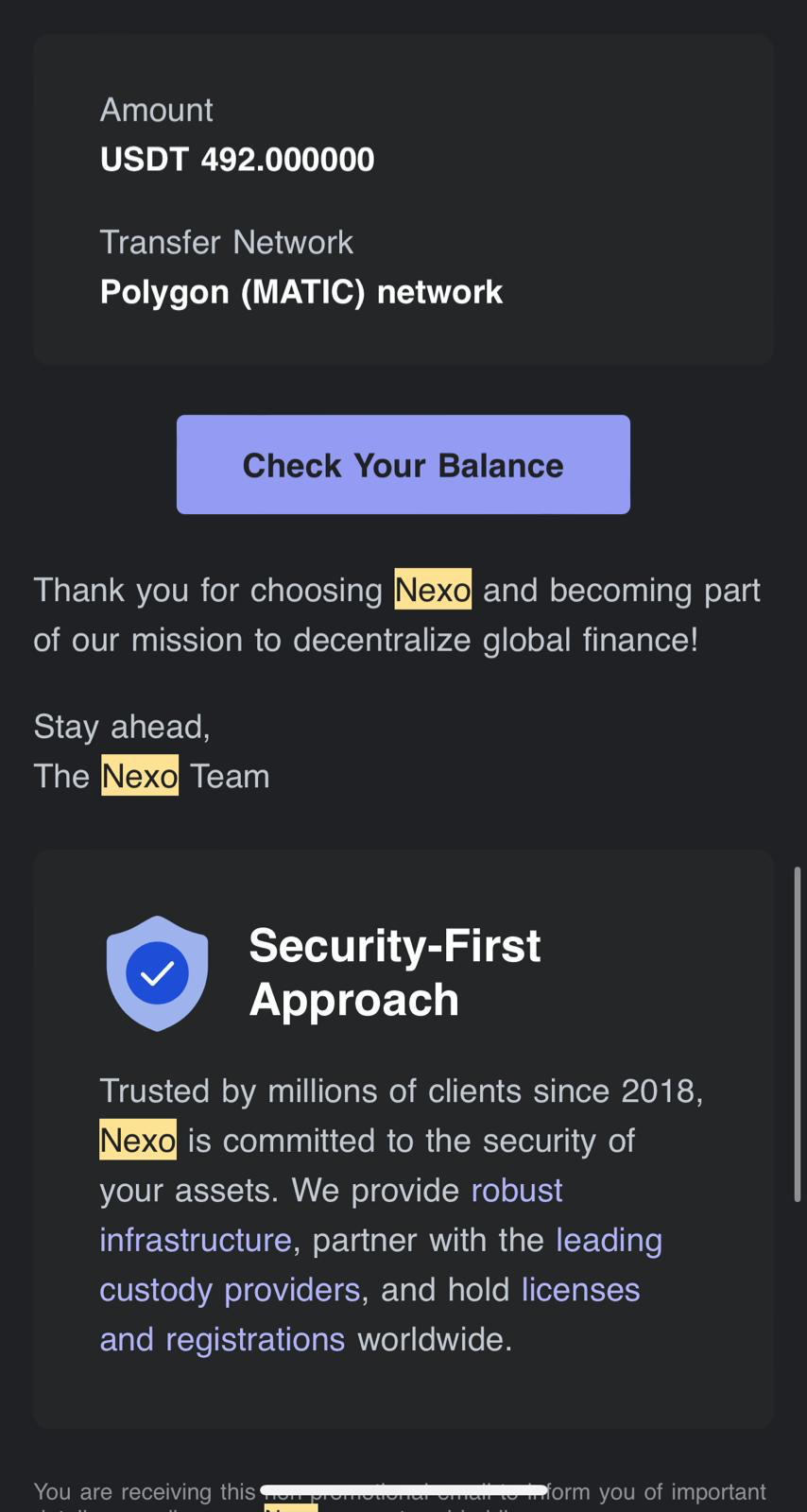Tap the Security-First Approach heading

pos(394,971)
